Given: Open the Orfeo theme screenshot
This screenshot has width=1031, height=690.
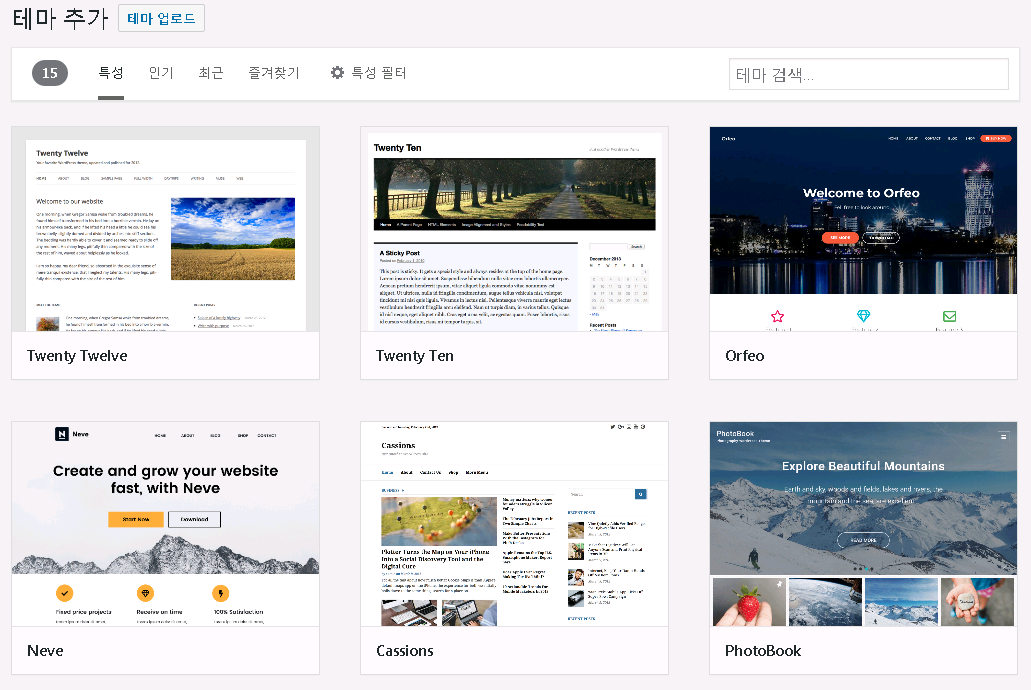Looking at the screenshot, I should (x=863, y=229).
